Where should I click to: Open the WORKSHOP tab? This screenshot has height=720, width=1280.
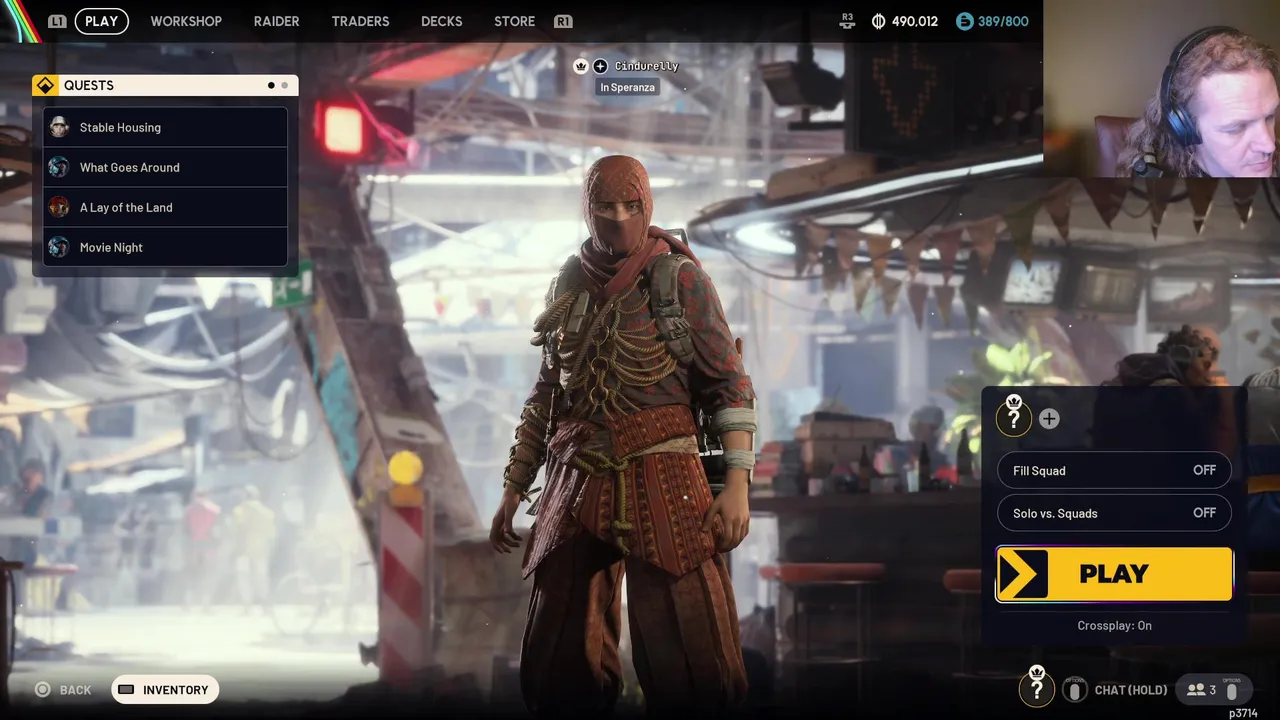coord(186,21)
